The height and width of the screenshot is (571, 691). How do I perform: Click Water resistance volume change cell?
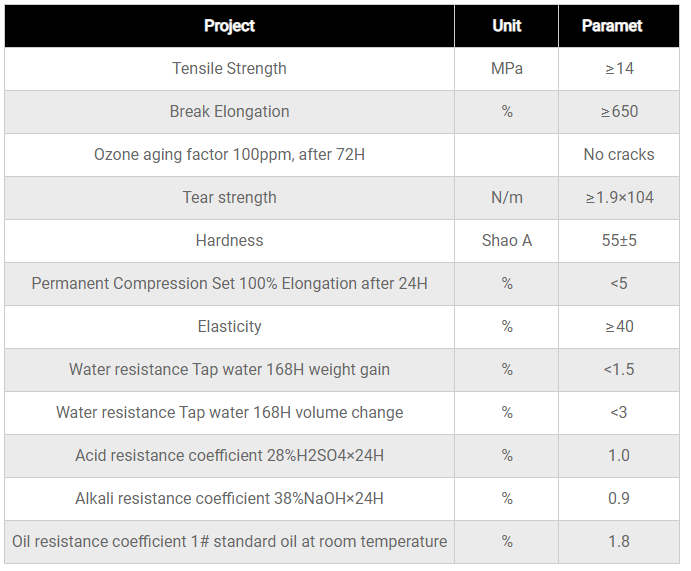[x=229, y=413]
